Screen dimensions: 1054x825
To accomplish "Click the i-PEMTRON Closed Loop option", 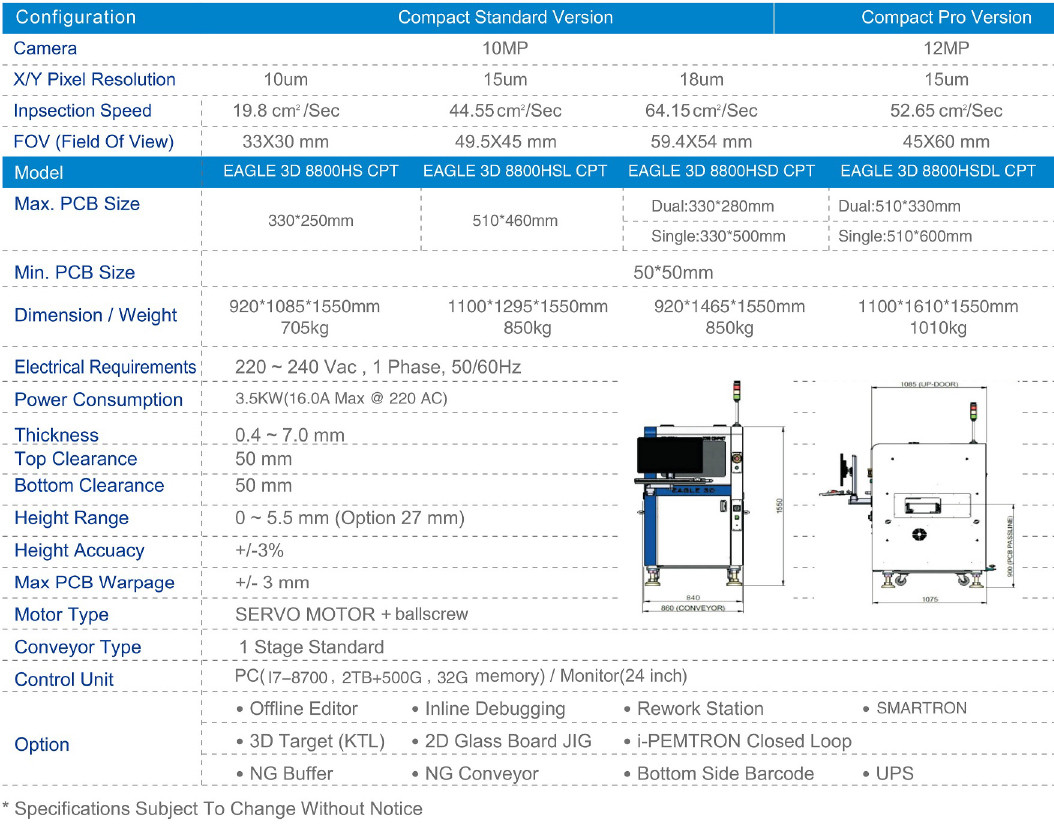I will [738, 741].
